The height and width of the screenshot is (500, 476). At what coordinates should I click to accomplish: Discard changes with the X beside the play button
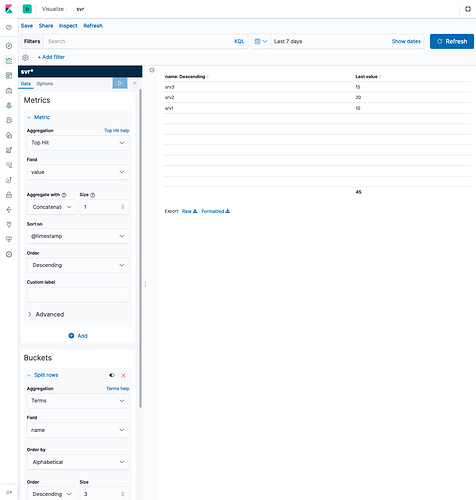pos(135,83)
